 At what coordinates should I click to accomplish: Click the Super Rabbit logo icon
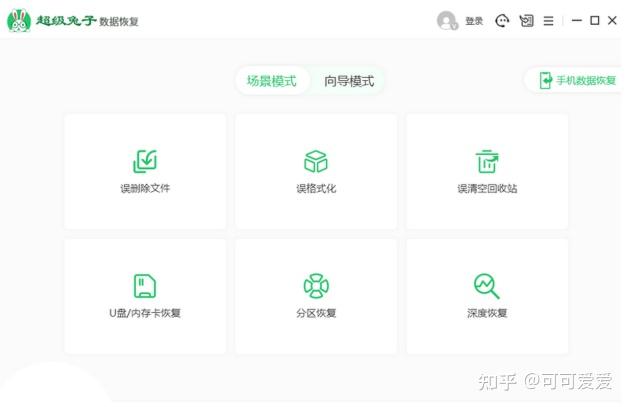coord(19,20)
